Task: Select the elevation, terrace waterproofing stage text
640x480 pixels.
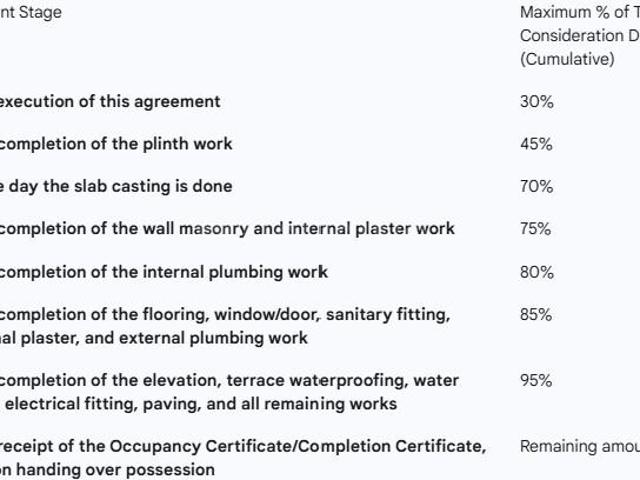Action: click(x=228, y=381)
